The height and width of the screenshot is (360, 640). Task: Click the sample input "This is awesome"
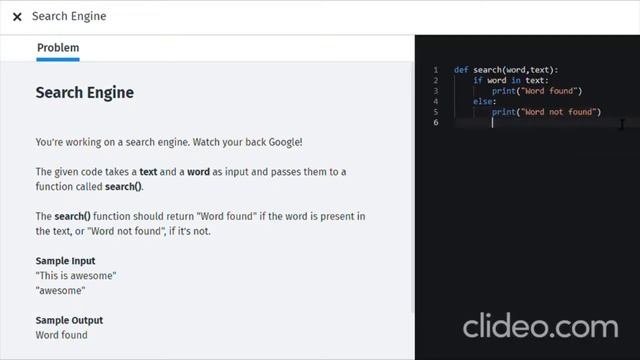[x=76, y=276]
